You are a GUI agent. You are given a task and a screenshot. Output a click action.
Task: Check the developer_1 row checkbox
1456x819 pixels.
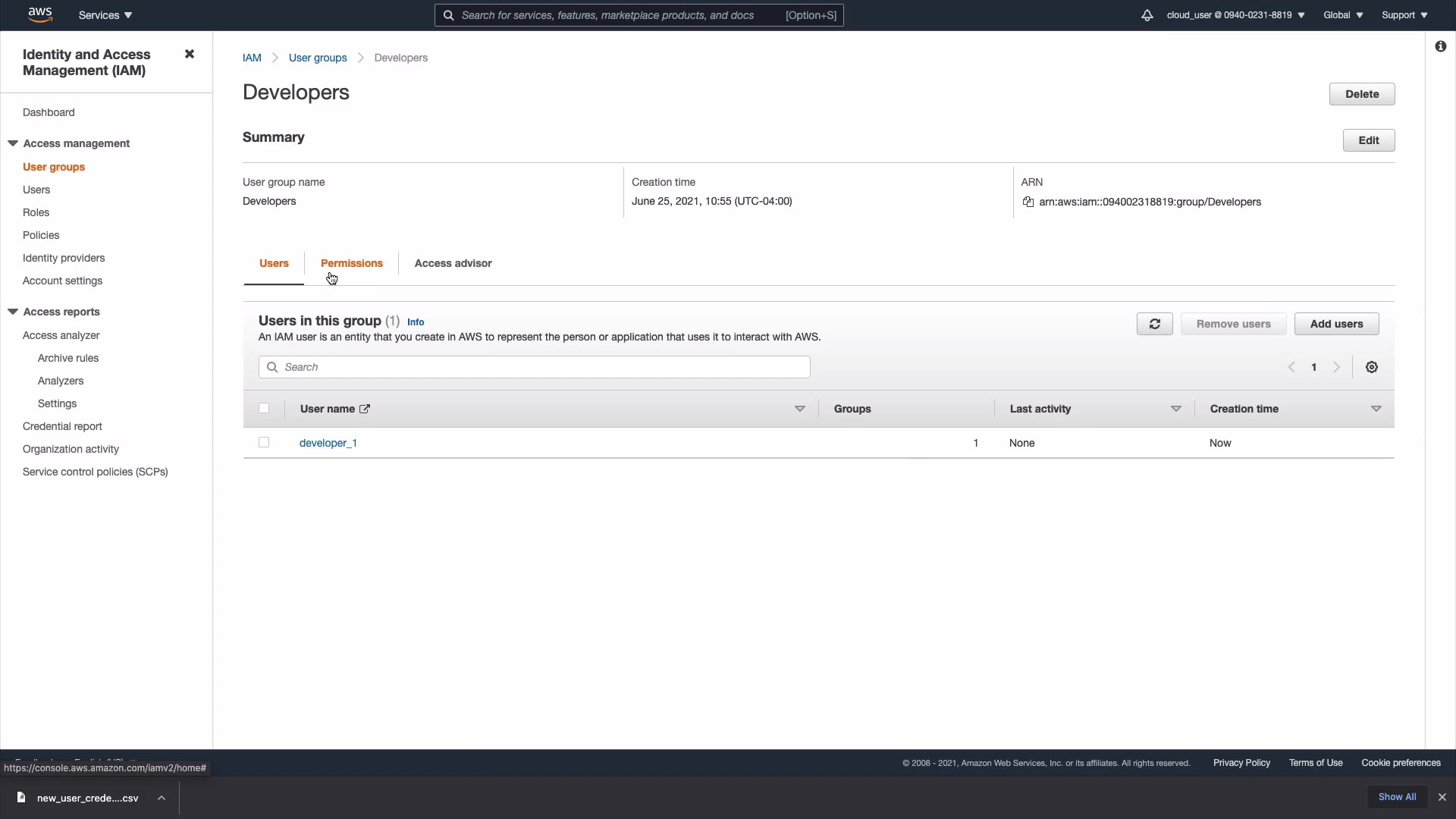pos(264,442)
